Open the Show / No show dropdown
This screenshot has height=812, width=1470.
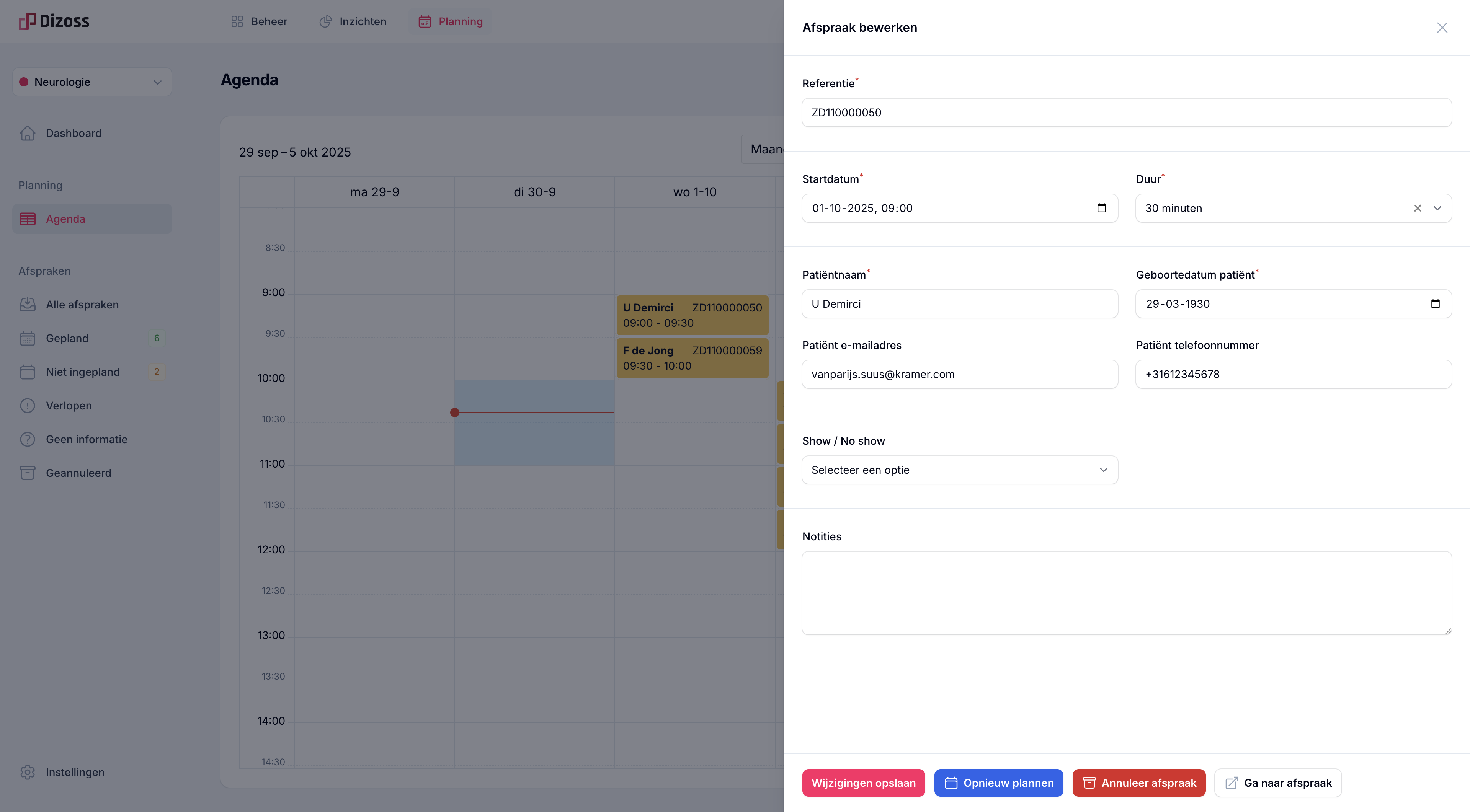click(959, 470)
